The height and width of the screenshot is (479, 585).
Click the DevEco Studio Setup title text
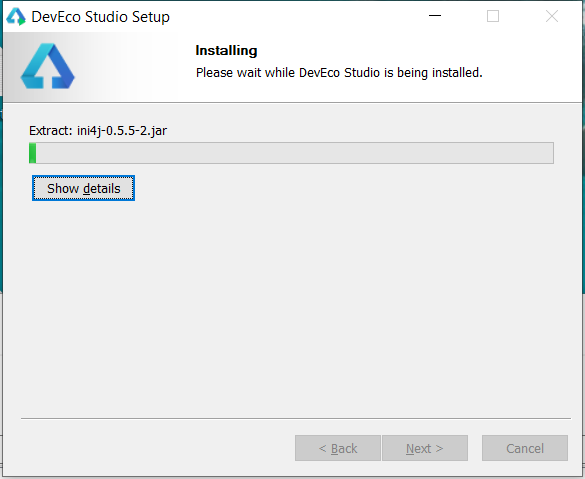[100, 17]
